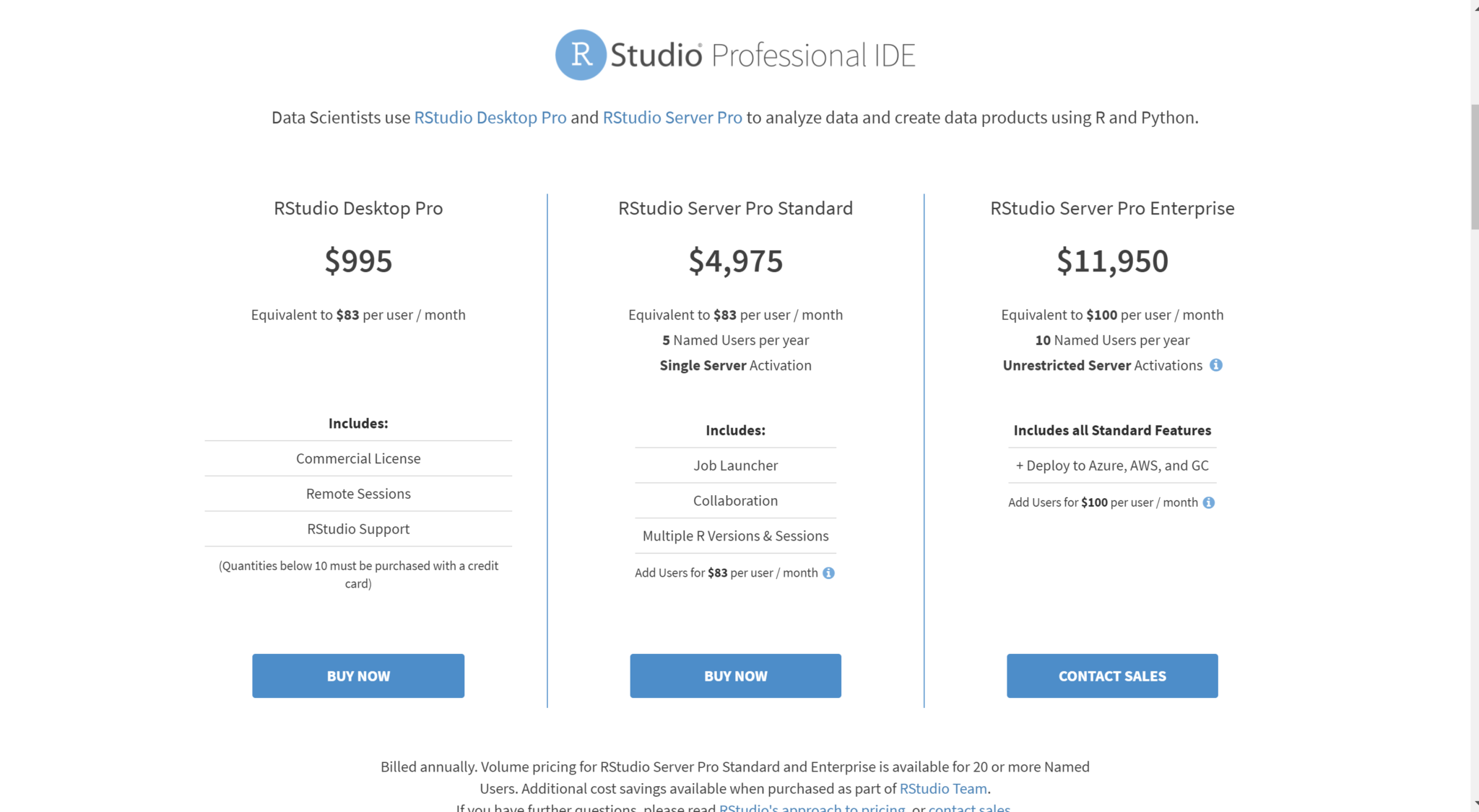Follow the RStudio Team link
The height and width of the screenshot is (812, 1479).
[943, 789]
